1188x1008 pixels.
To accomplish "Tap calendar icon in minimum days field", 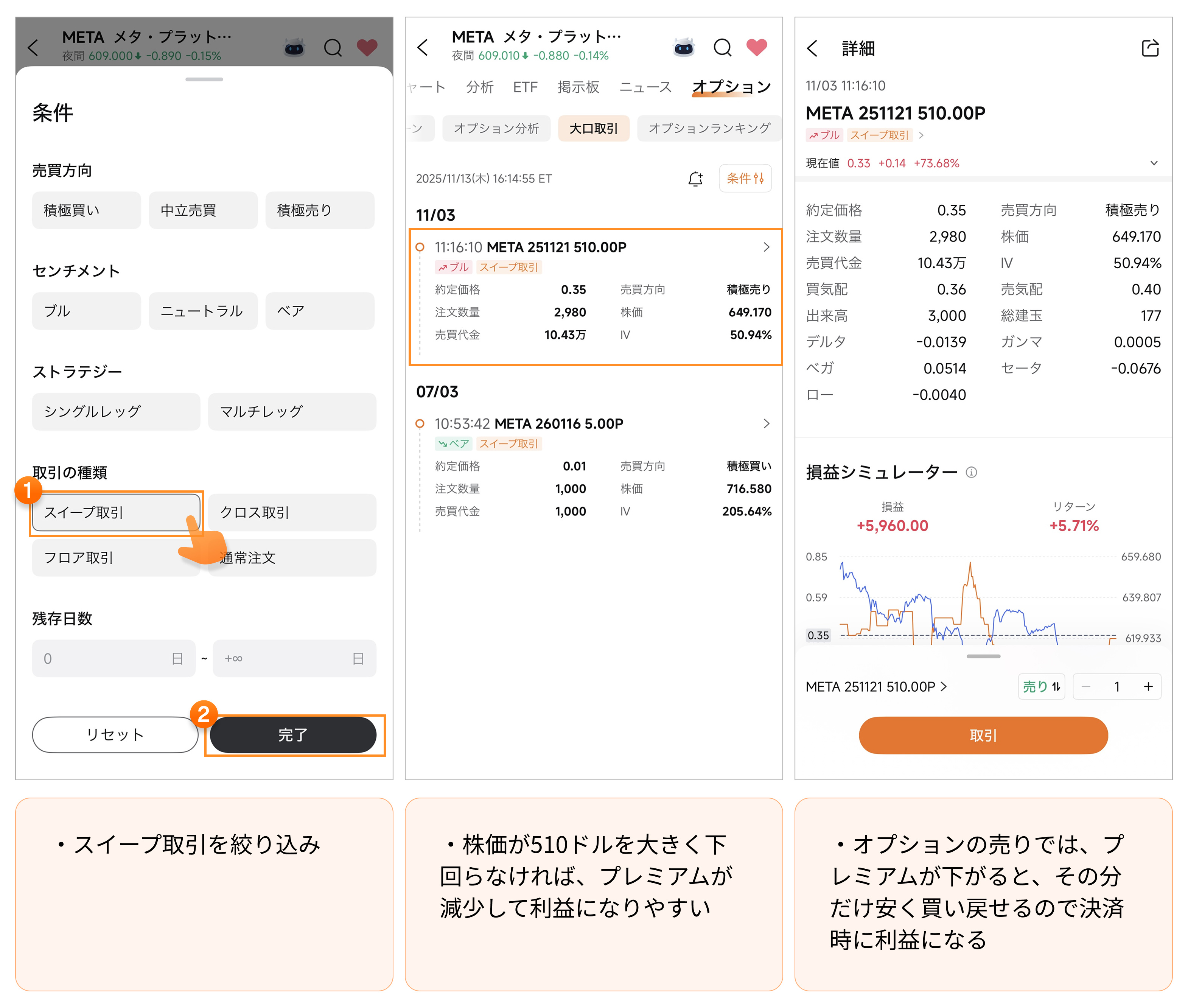I will 177,658.
